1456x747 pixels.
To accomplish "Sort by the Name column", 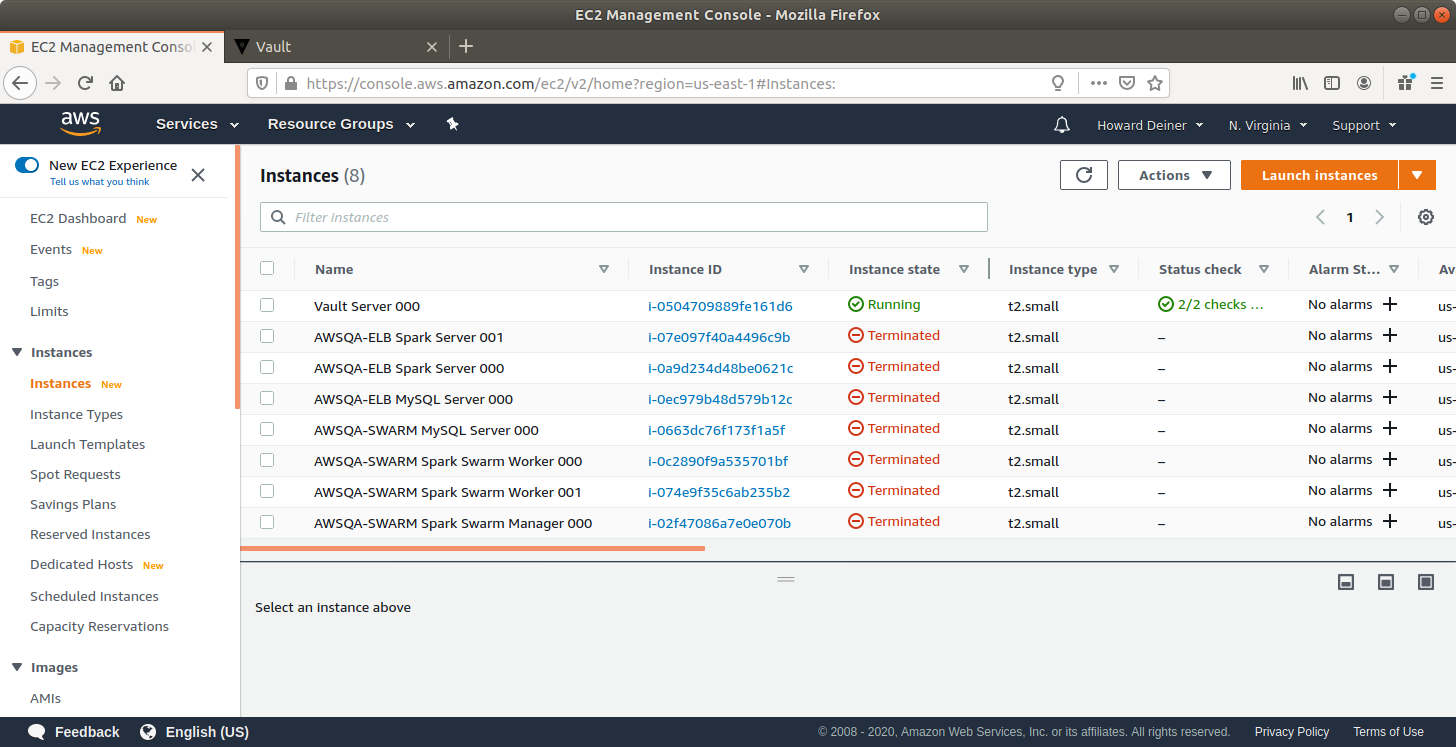I will coord(603,269).
